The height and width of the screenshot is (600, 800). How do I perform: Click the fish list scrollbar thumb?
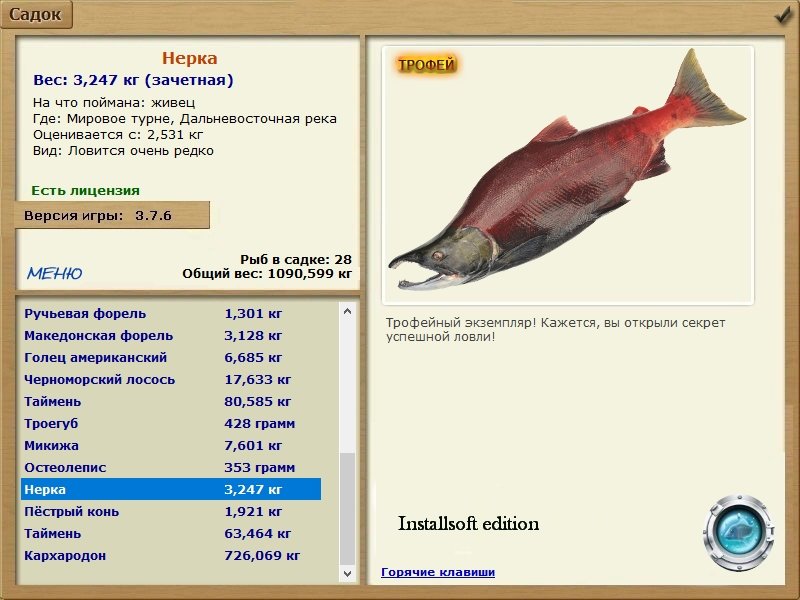(x=347, y=509)
